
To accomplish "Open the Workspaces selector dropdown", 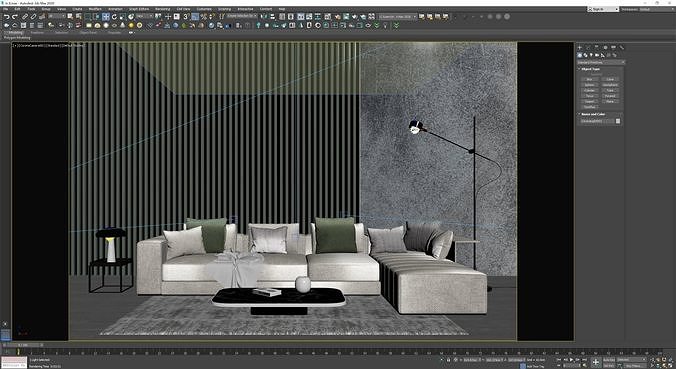I will pos(657,9).
